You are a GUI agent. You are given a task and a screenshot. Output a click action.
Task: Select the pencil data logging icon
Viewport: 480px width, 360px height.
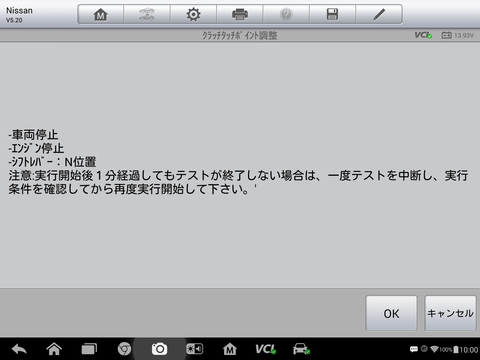(x=379, y=14)
